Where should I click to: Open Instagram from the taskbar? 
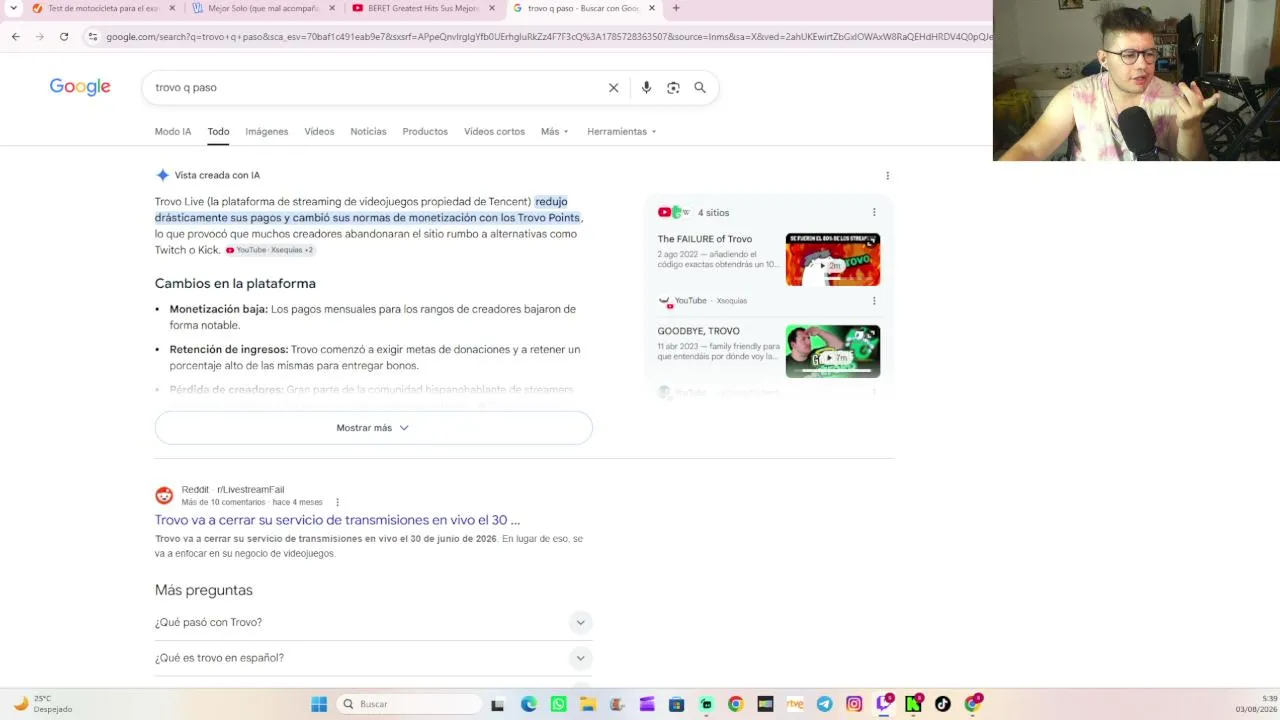[854, 704]
